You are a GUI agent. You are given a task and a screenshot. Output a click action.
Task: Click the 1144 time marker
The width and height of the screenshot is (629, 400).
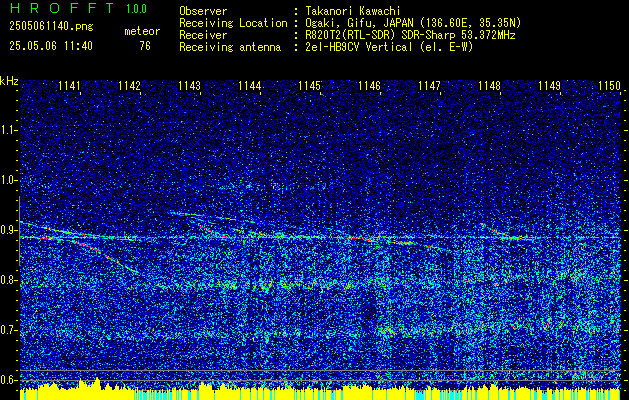250,86
